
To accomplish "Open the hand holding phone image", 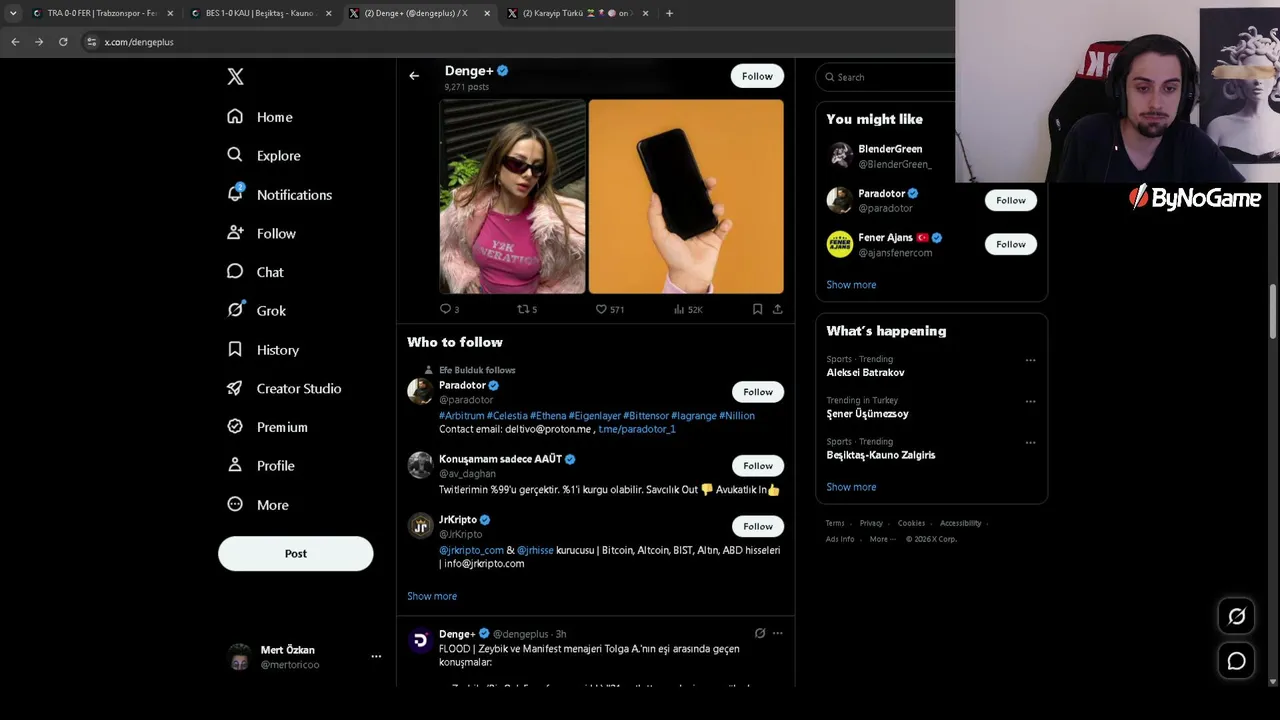I will point(686,196).
